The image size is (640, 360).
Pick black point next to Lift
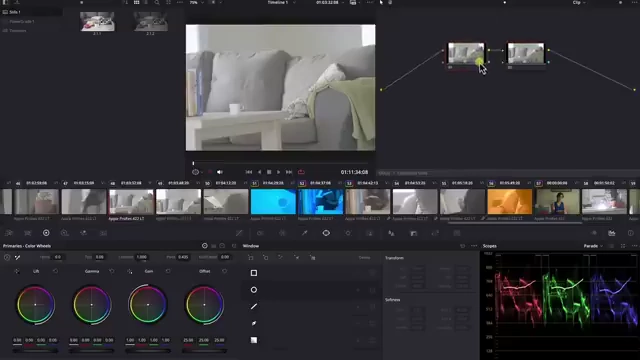point(17,271)
